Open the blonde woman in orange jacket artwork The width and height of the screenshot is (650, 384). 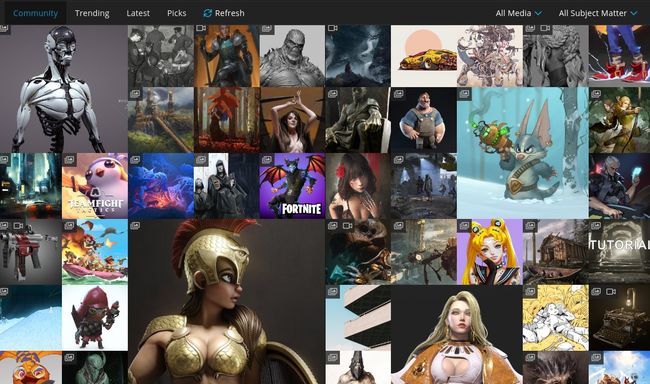pos(456,335)
